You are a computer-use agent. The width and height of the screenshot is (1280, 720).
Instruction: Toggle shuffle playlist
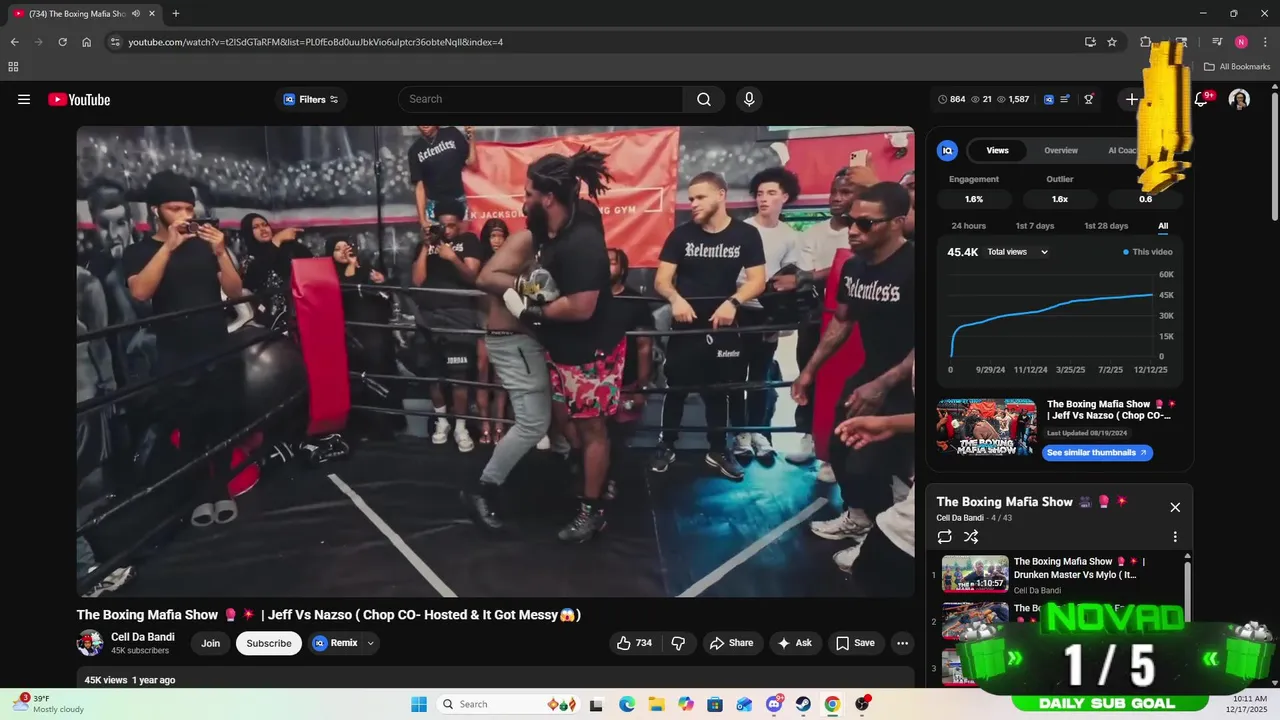pyautogui.click(x=971, y=537)
